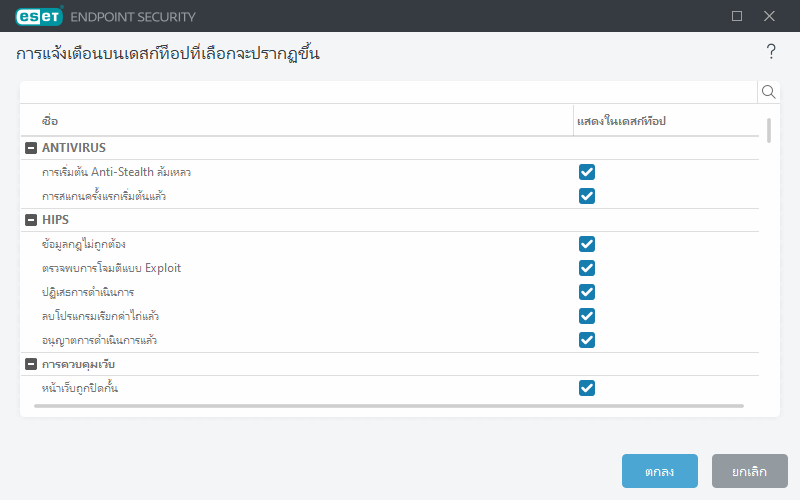Select row การสแกนครั้งแรกเริ่มต้นแล้ว

click(390, 196)
